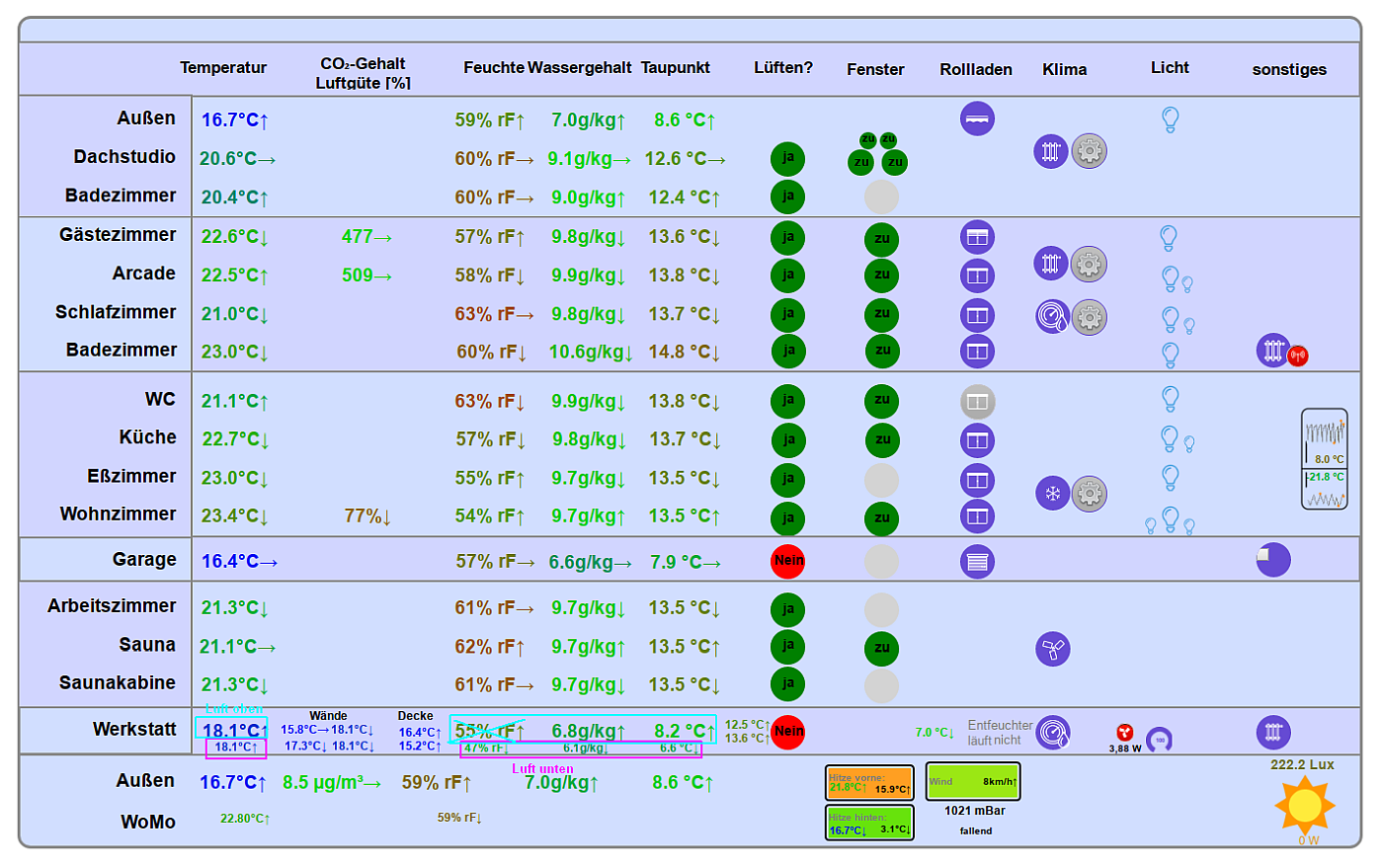Open the radiator icon in the Dachstudio row

(1051, 151)
